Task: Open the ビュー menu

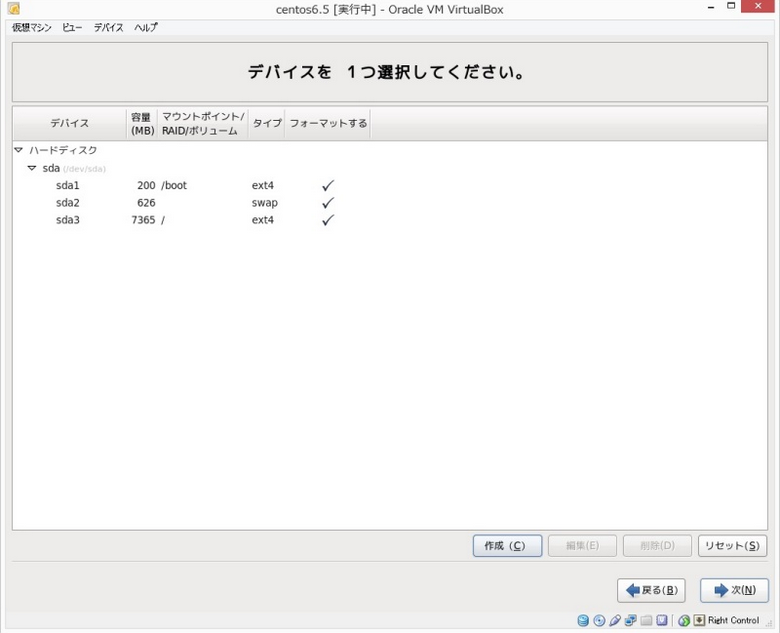Action: point(72,28)
